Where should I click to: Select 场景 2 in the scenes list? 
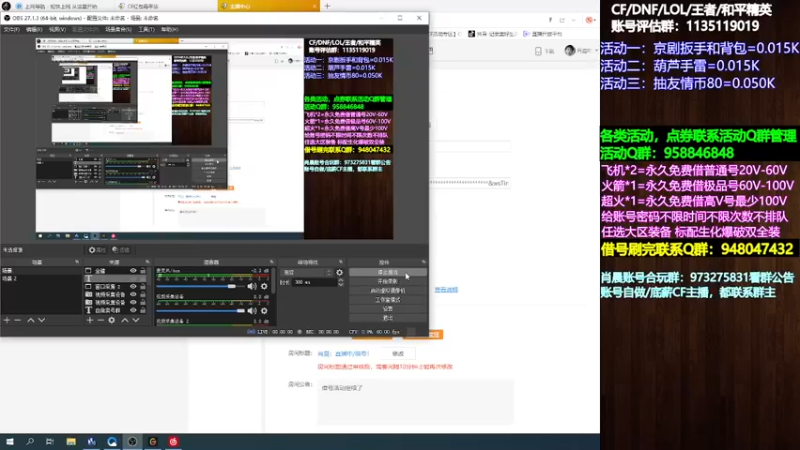41,279
